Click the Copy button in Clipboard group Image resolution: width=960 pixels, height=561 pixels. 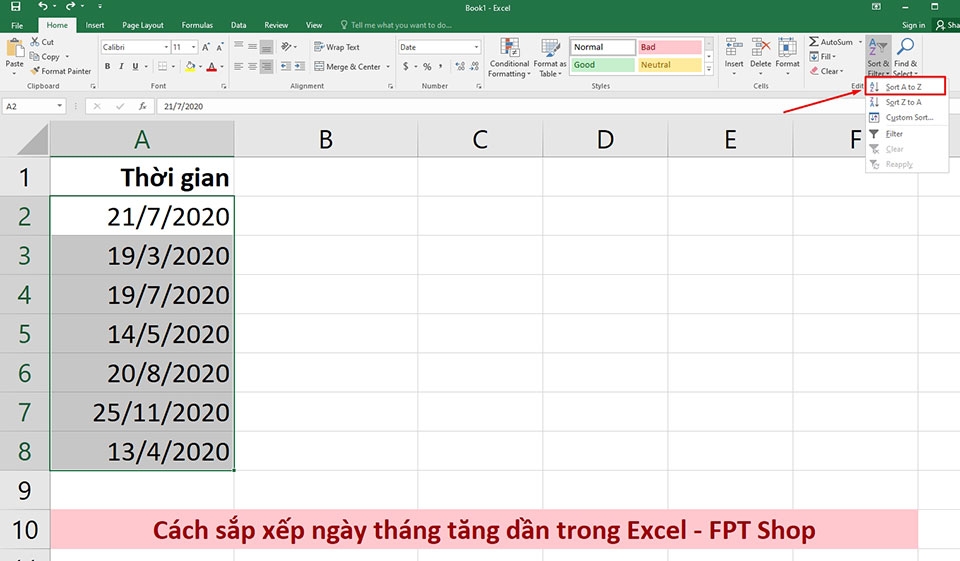click(x=46, y=56)
